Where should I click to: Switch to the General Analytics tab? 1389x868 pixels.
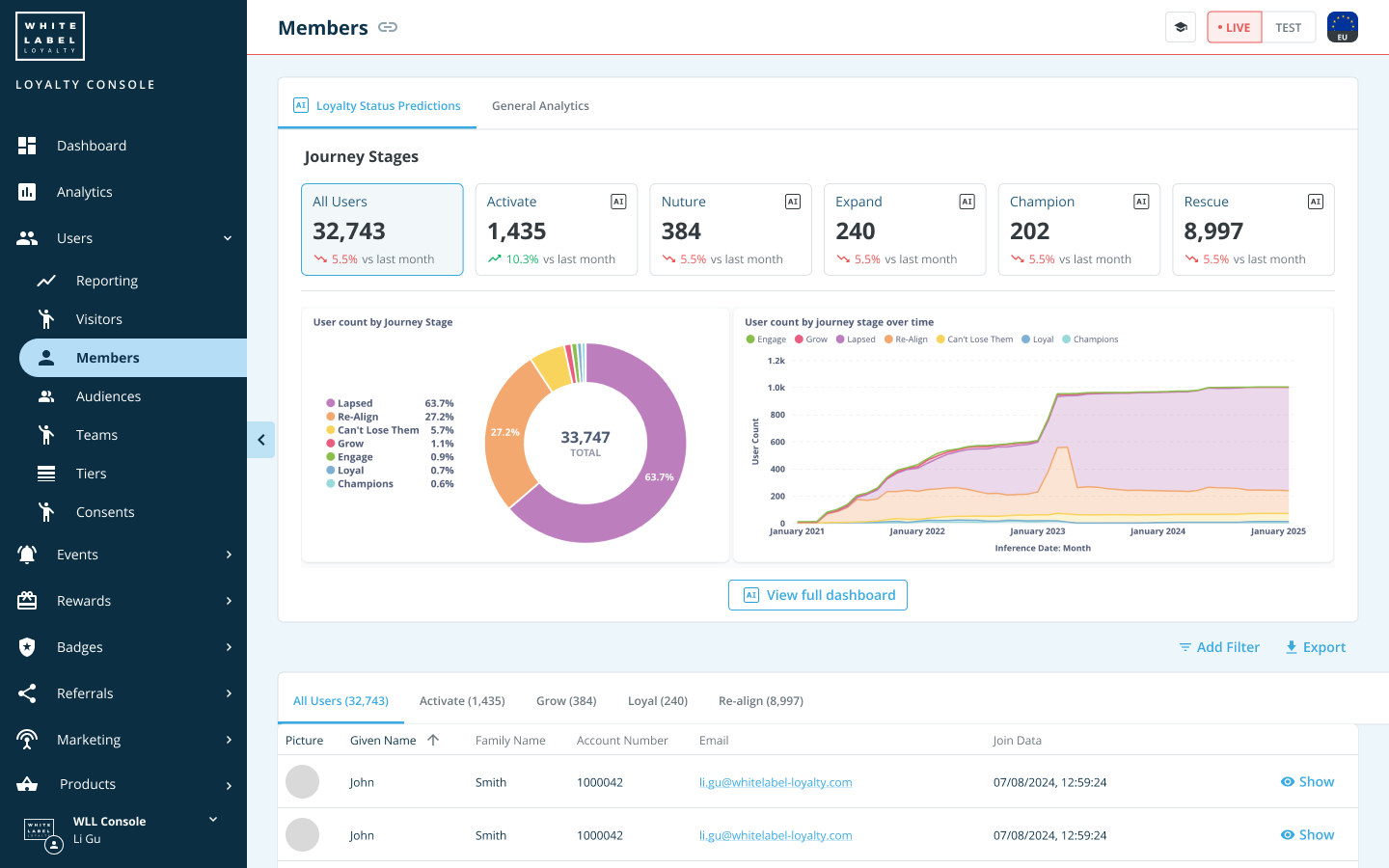540,105
